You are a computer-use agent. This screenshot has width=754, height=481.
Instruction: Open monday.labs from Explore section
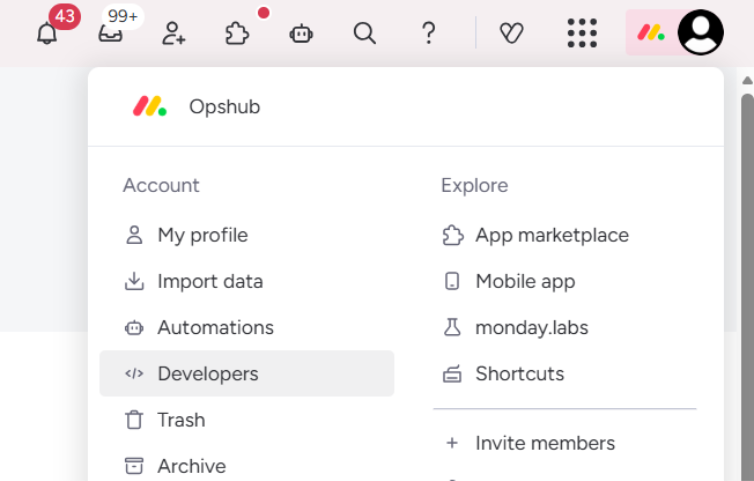point(531,327)
